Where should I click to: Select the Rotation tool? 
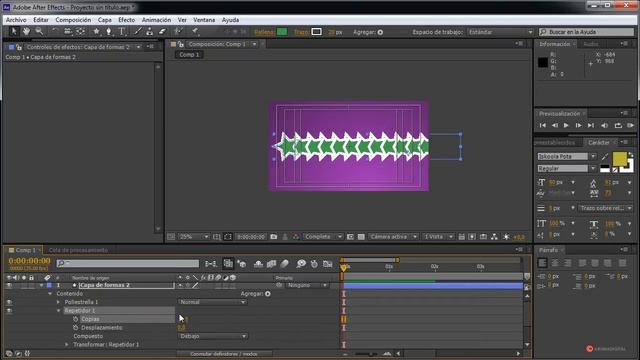(55, 31)
